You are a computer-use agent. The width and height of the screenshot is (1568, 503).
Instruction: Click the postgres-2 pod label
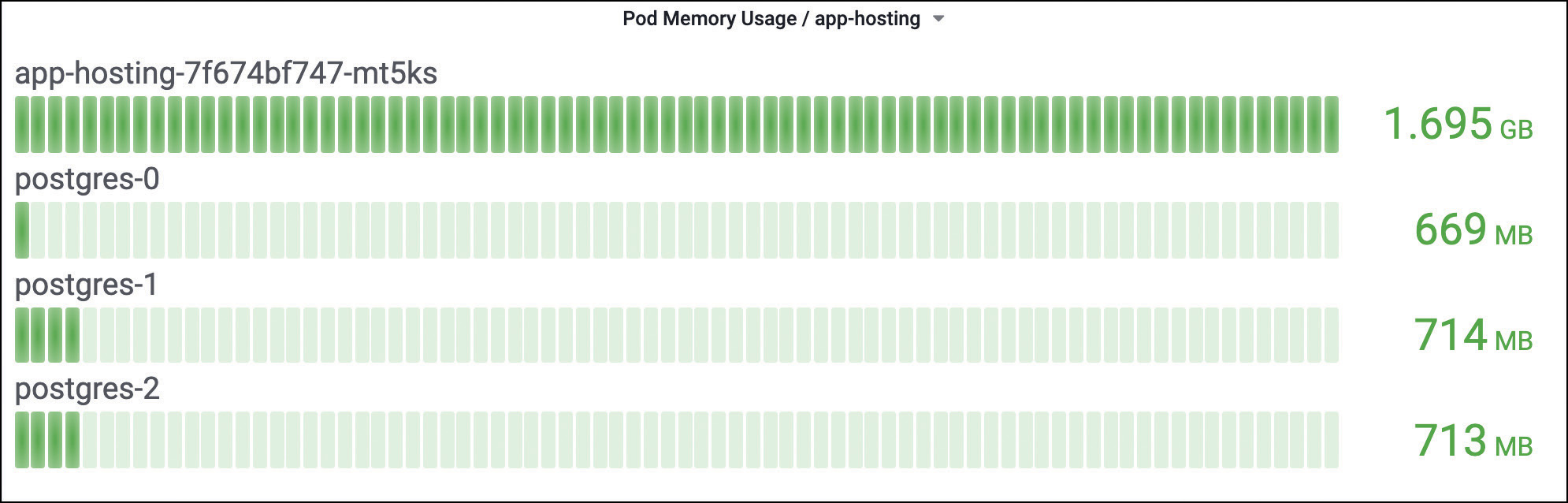(87, 389)
